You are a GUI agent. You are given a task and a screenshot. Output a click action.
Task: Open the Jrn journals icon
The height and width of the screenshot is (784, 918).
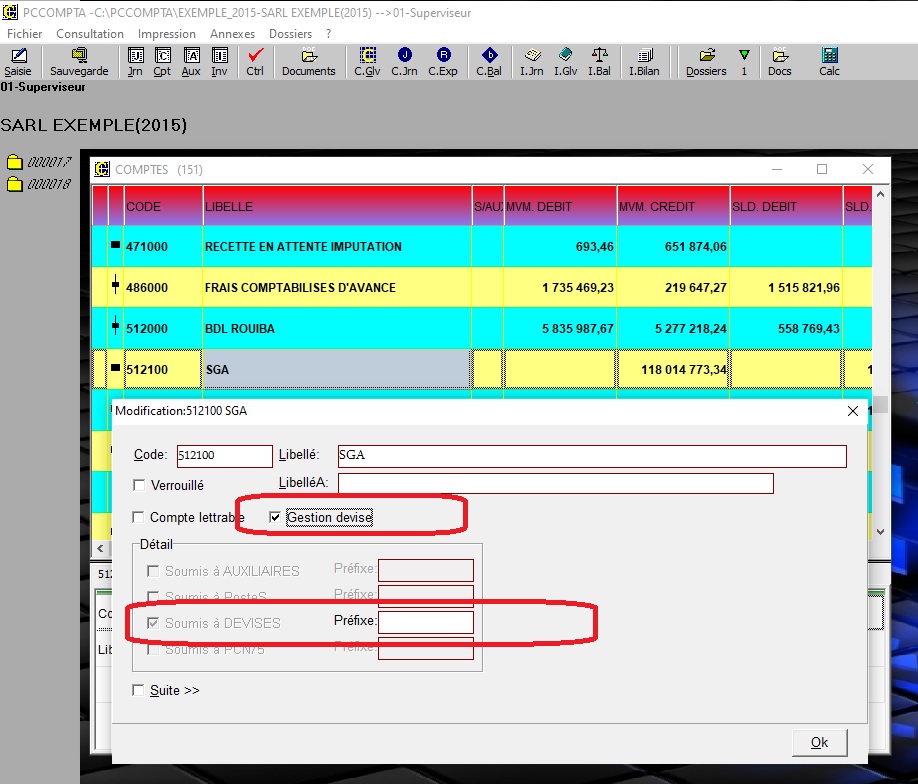tap(135, 61)
